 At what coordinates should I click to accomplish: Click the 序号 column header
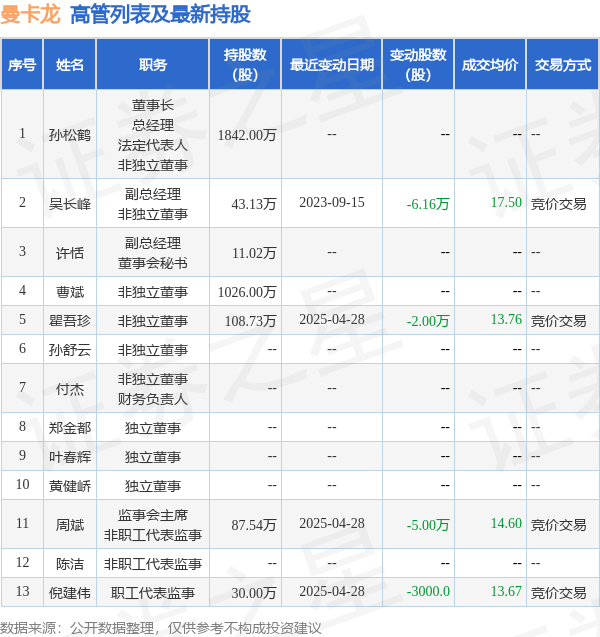[22, 65]
